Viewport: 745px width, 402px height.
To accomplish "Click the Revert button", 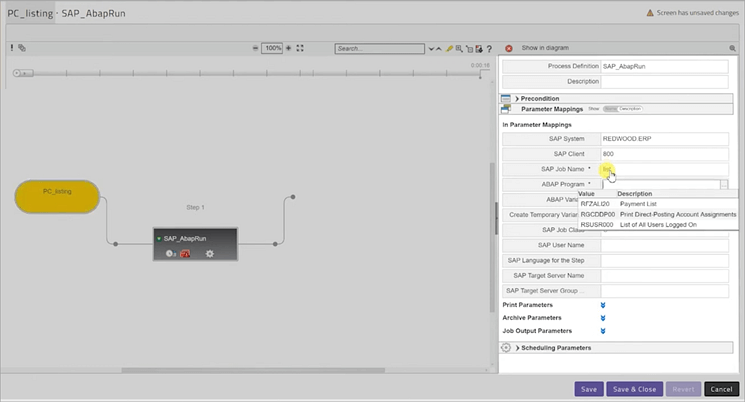I will [683, 389].
